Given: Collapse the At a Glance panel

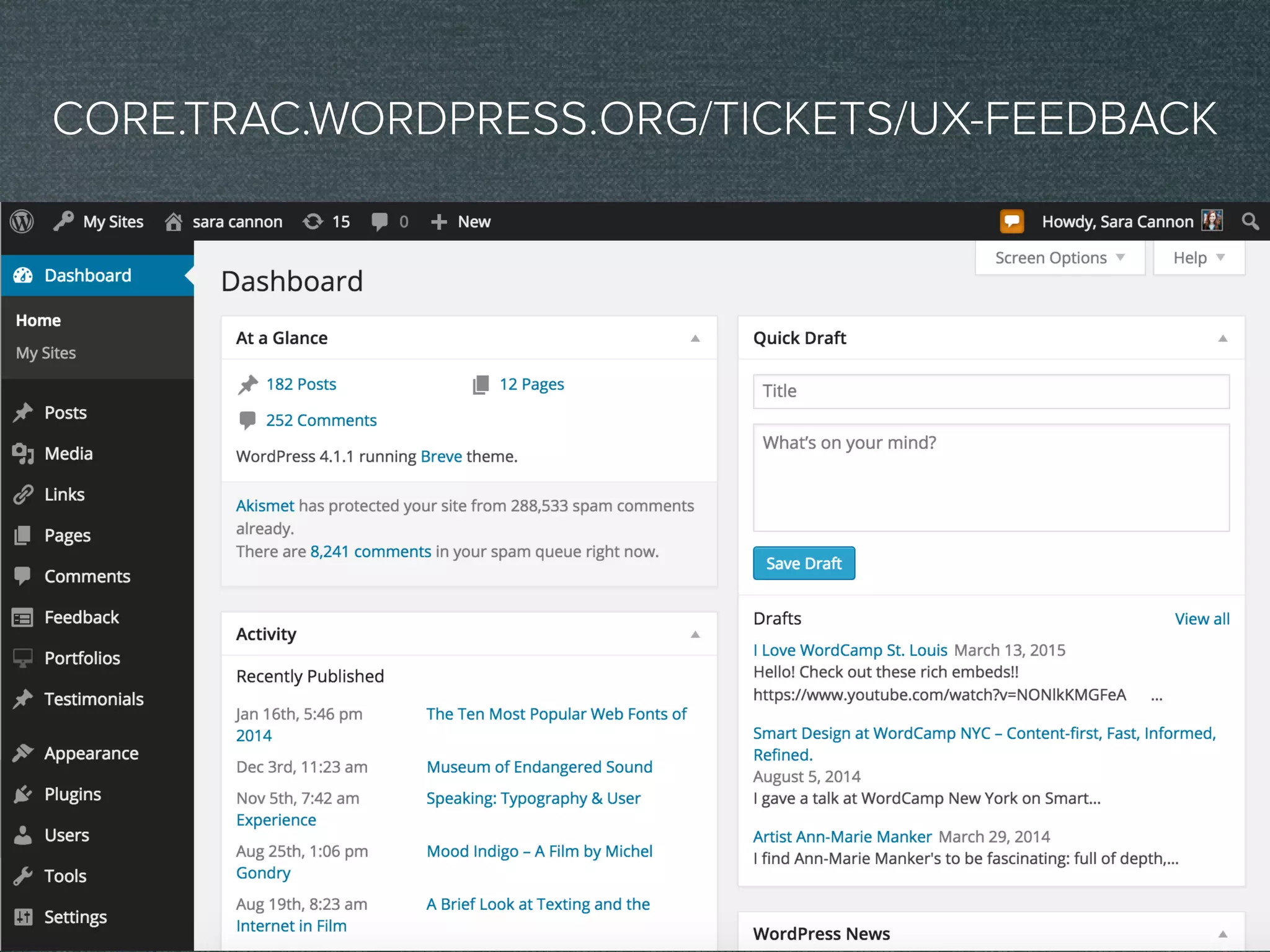Looking at the screenshot, I should pyautogui.click(x=695, y=338).
